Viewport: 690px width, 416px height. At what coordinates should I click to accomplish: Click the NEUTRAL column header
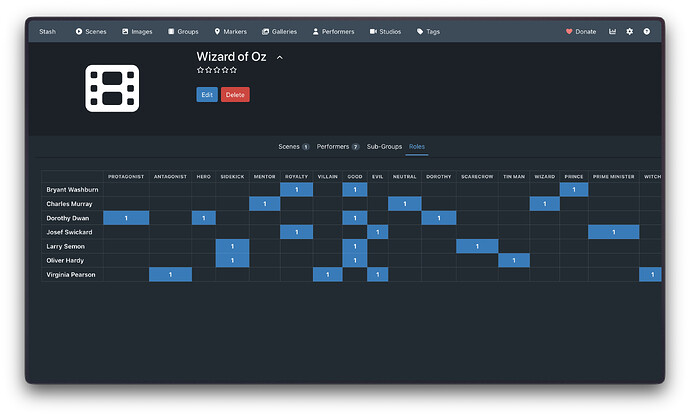404,177
